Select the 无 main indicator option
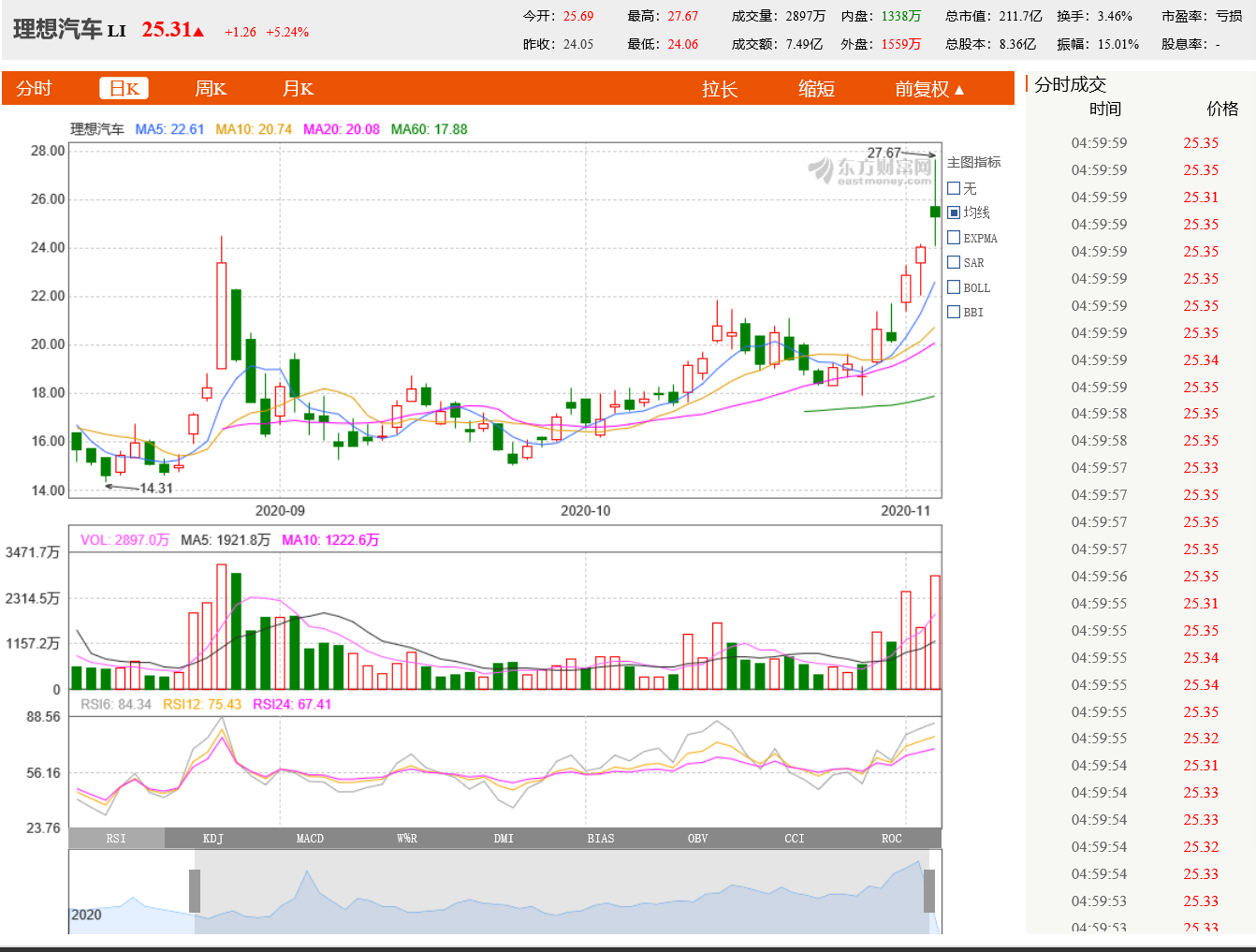Screen dimensions: 1256x952 pos(954,188)
